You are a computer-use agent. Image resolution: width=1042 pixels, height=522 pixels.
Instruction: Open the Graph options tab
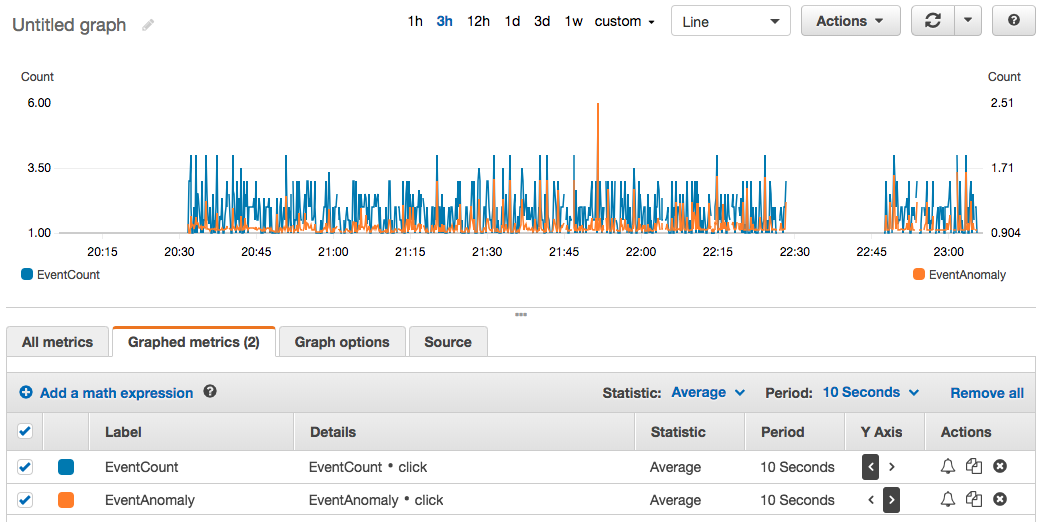click(x=342, y=342)
